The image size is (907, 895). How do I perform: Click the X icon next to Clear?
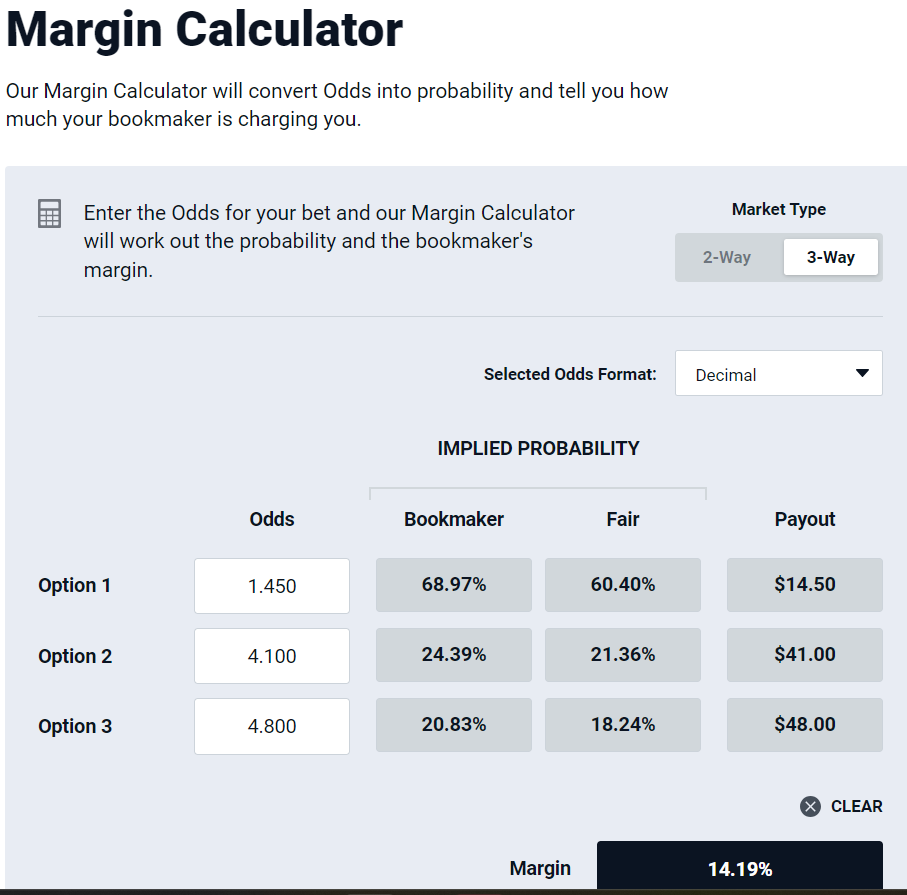point(810,806)
